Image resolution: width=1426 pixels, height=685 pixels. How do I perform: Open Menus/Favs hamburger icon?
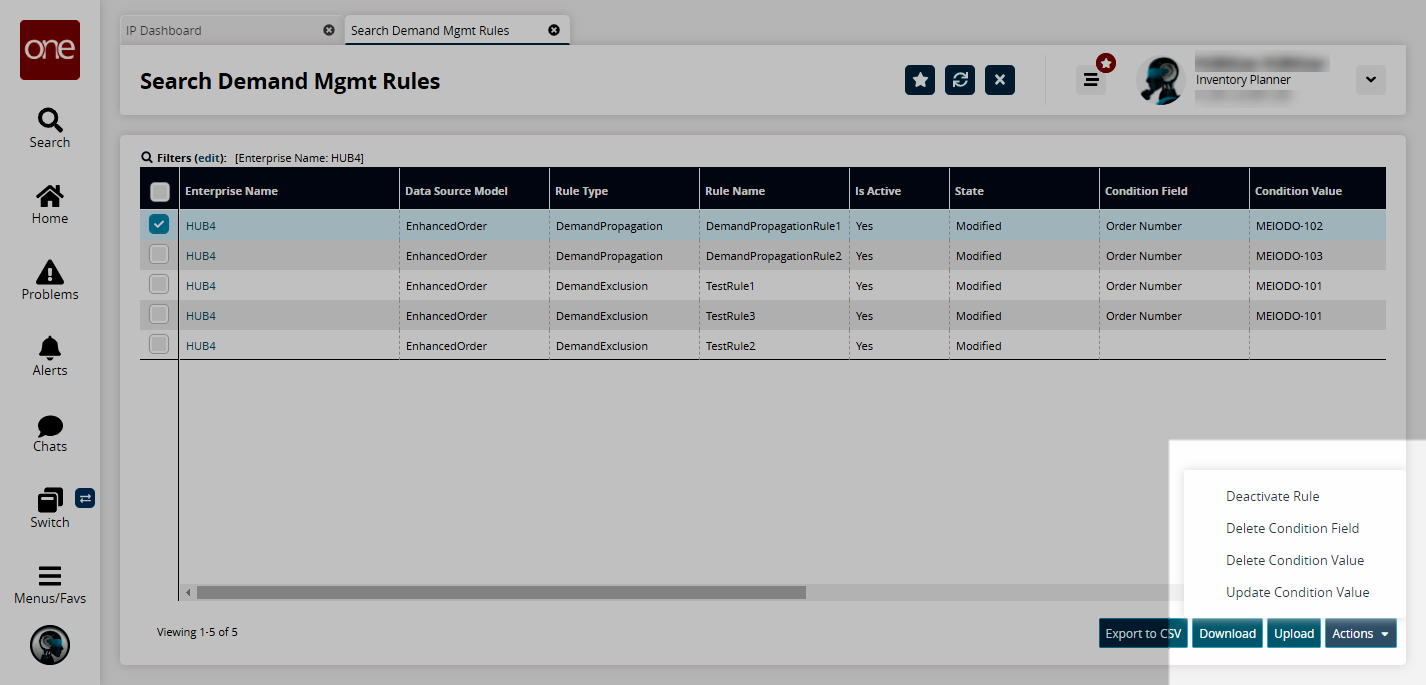(50, 576)
